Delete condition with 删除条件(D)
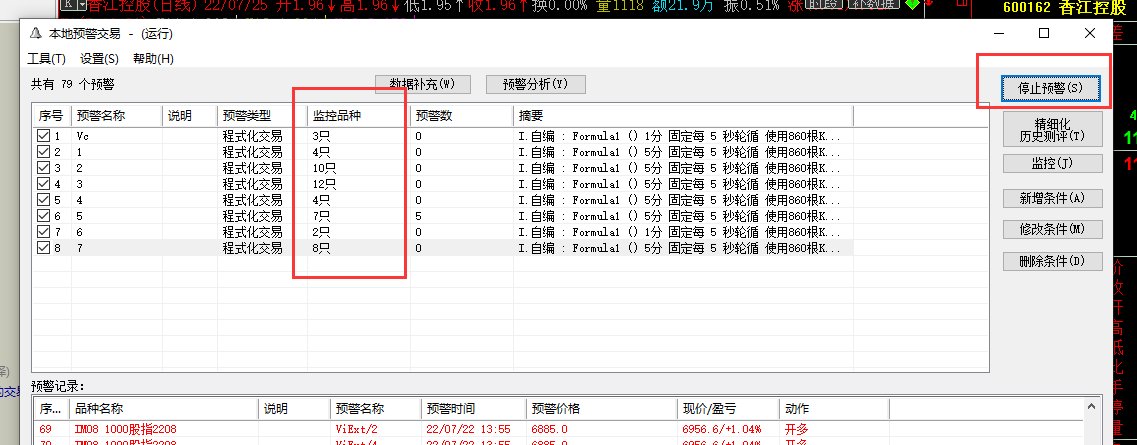This screenshot has width=1137, height=445. click(1053, 261)
